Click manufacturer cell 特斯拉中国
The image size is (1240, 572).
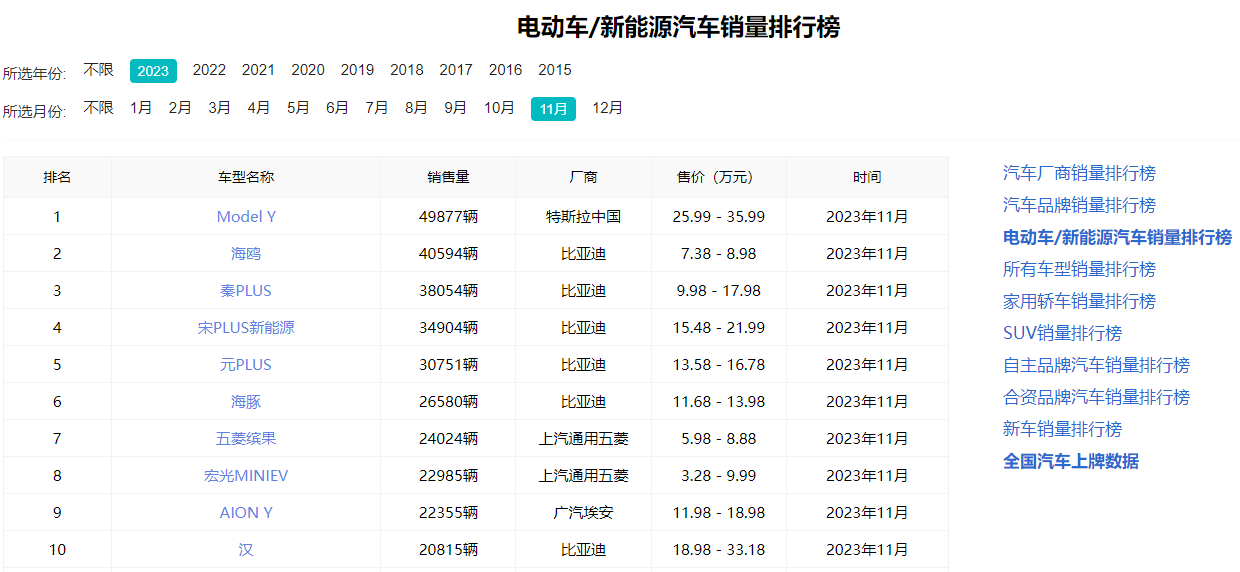pyautogui.click(x=583, y=216)
